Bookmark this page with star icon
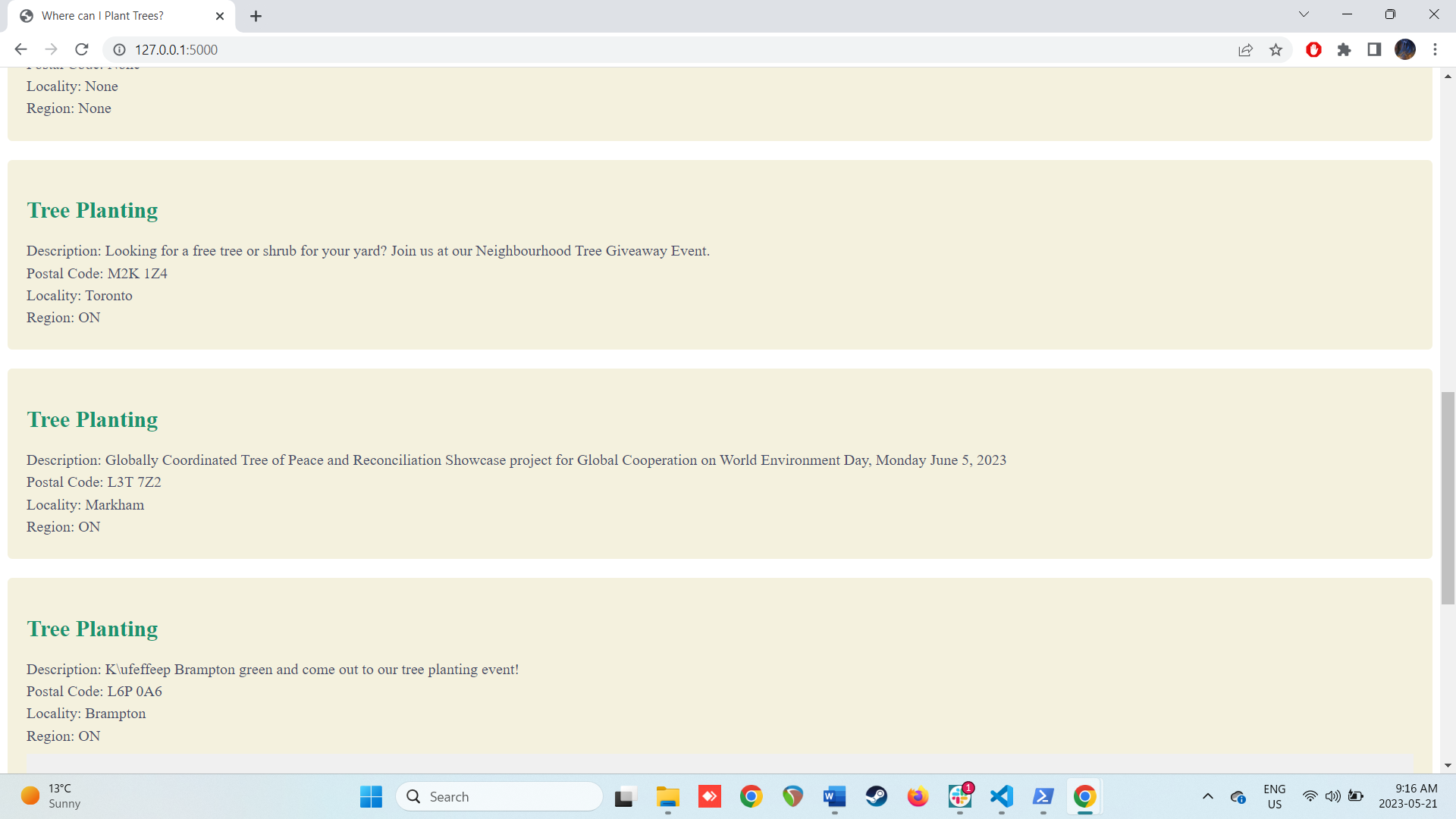 pyautogui.click(x=1276, y=49)
